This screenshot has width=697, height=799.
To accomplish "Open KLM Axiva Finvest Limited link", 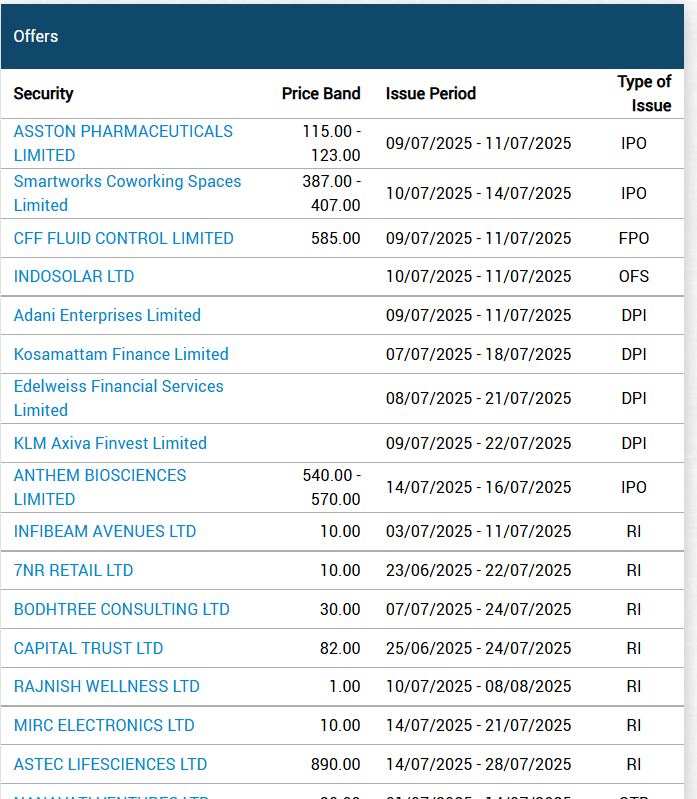I will pos(110,443).
